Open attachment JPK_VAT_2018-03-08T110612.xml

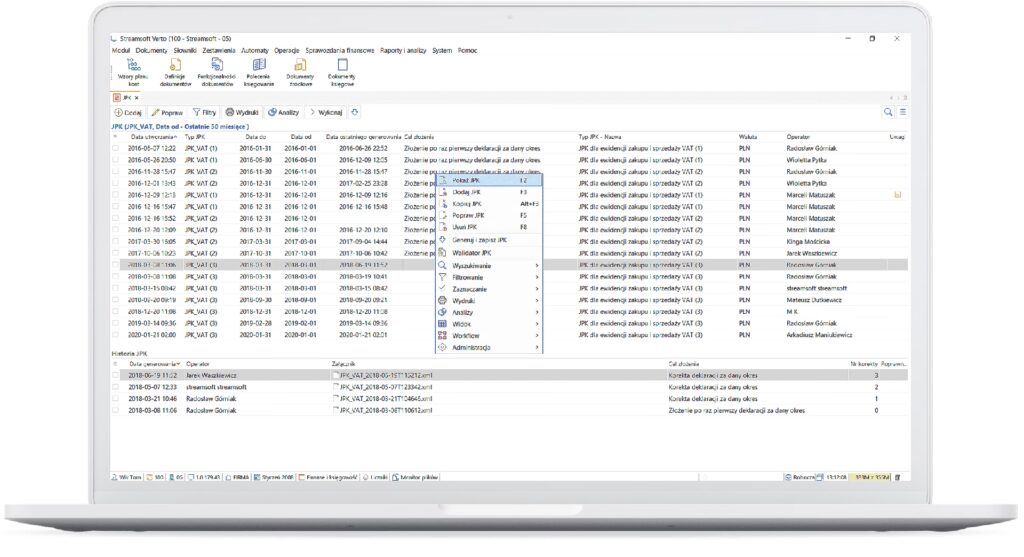(385, 410)
